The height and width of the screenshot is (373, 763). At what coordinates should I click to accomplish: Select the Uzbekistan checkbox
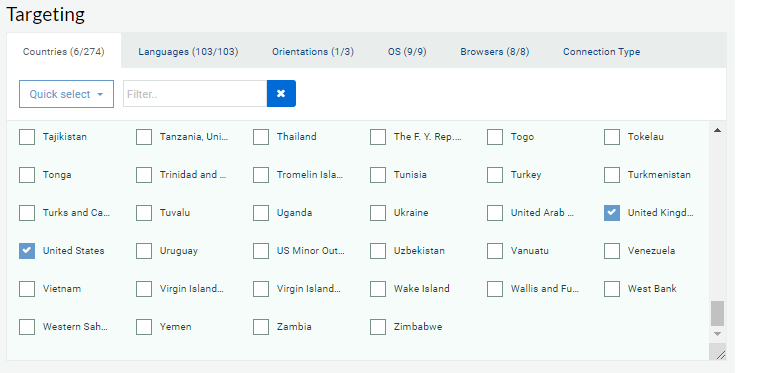tap(378, 251)
